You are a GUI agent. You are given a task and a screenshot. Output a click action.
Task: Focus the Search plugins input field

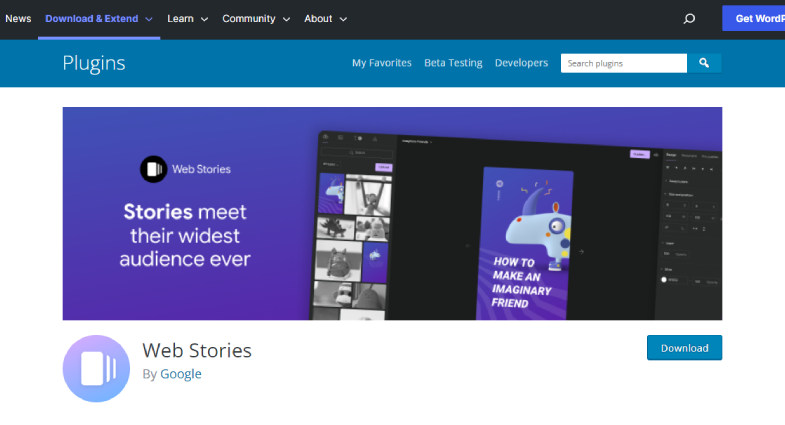point(623,63)
